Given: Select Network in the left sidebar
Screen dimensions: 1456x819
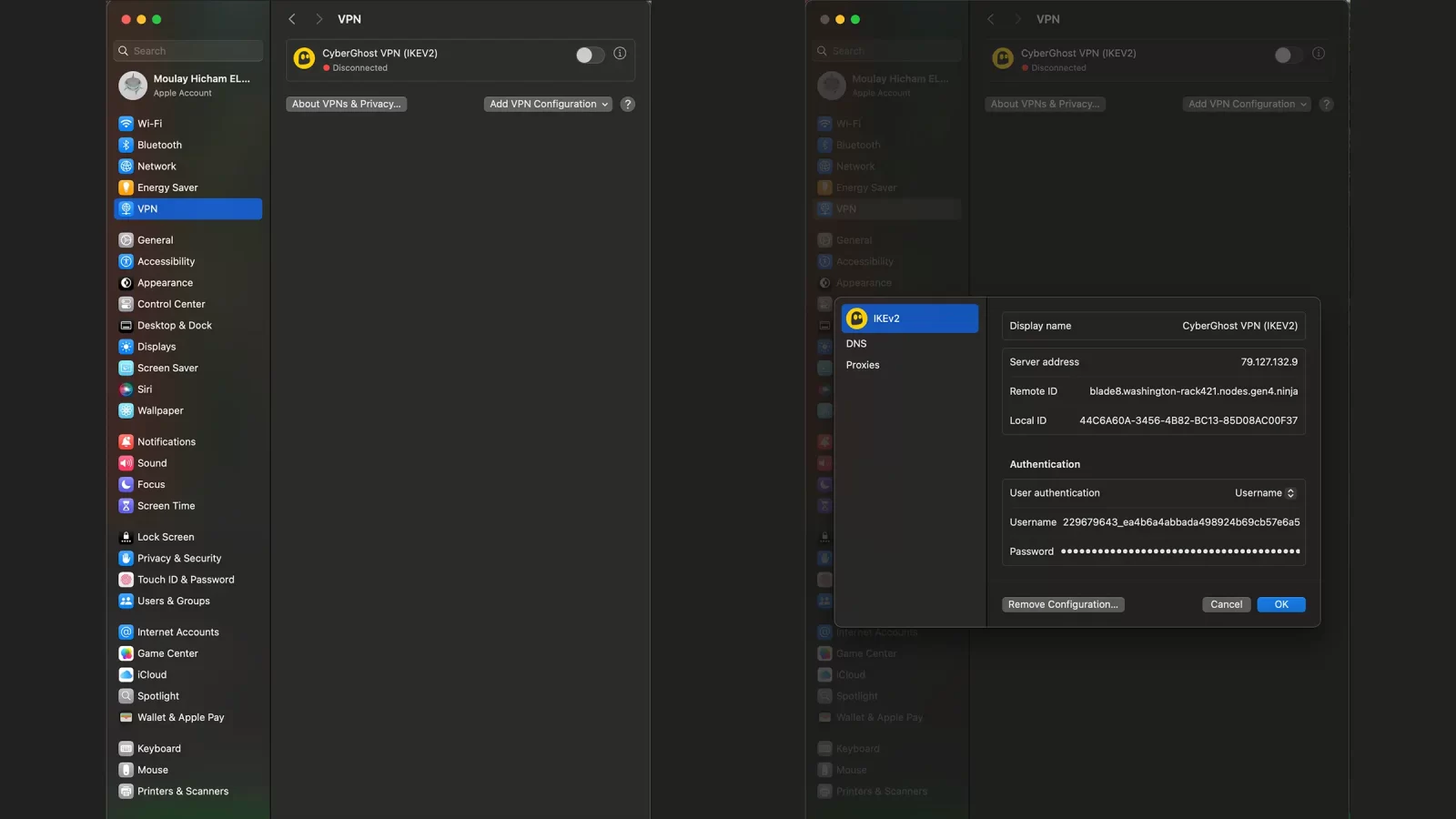Looking at the screenshot, I should 187,167.
